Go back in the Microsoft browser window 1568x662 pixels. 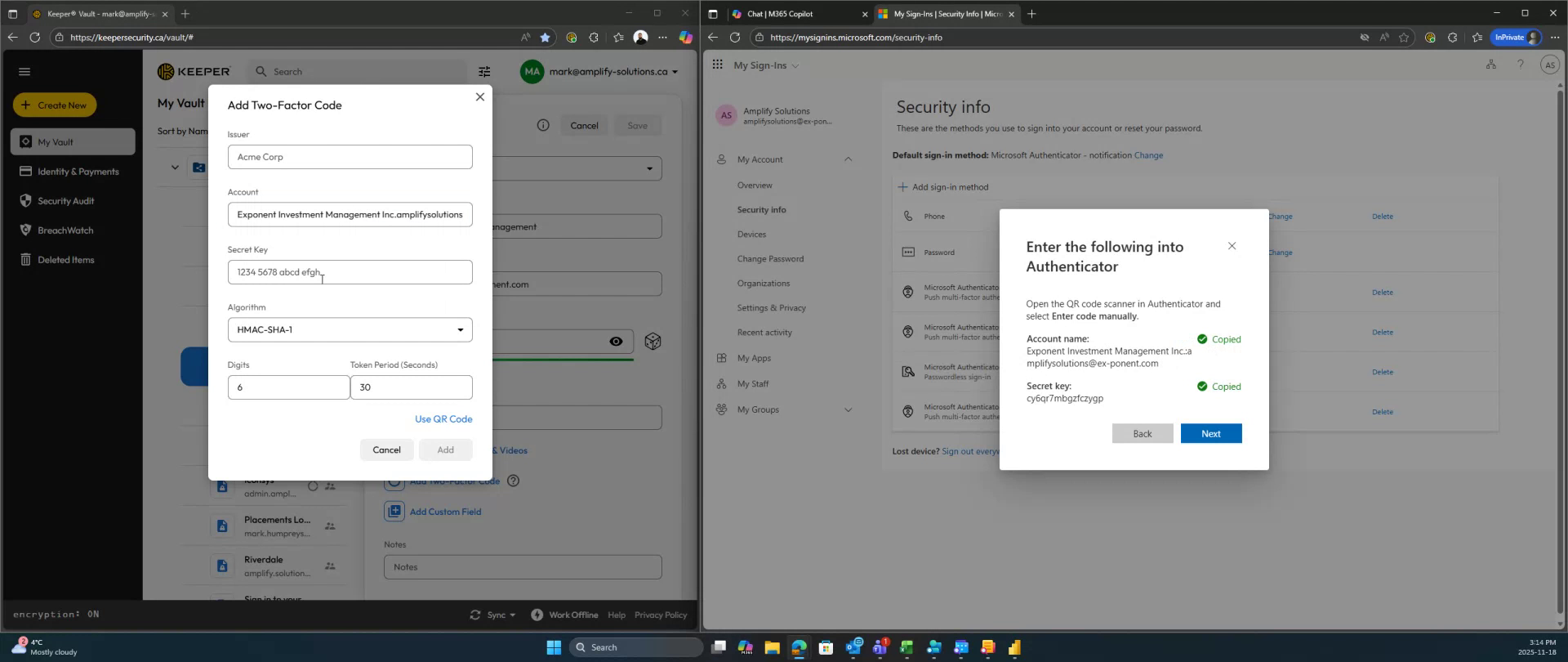point(712,37)
